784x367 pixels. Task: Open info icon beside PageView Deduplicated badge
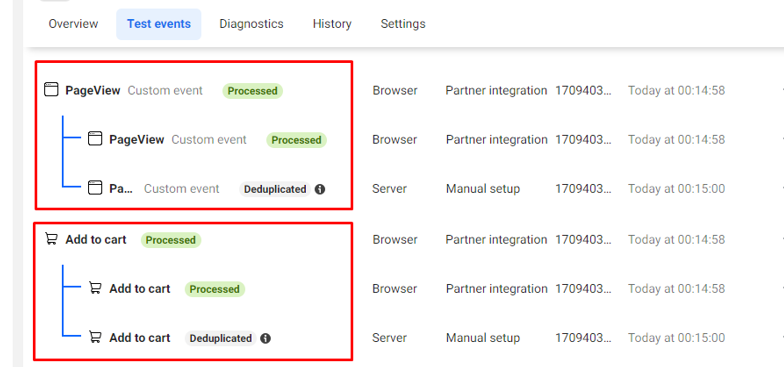(320, 189)
